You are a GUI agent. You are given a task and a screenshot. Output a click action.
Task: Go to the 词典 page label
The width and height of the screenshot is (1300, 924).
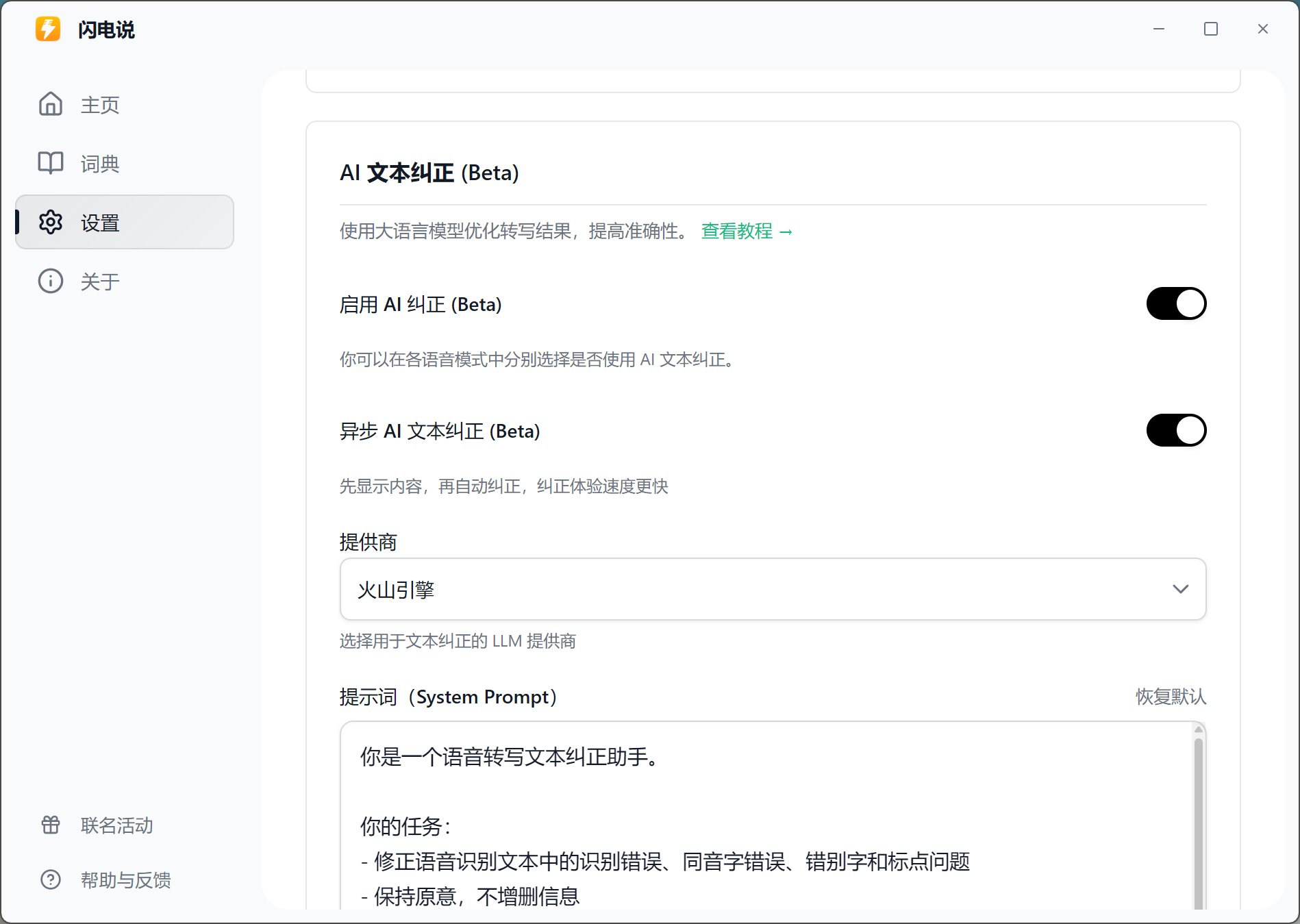pyautogui.click(x=100, y=164)
